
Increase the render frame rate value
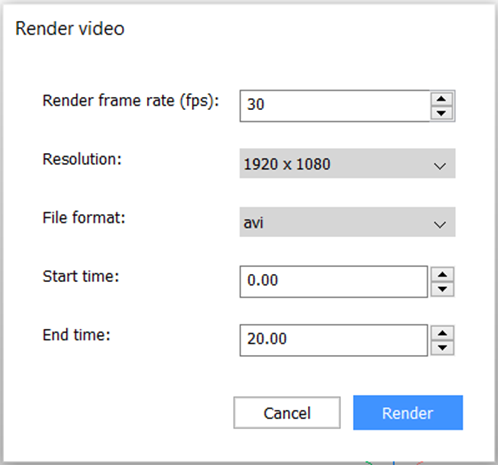(x=441, y=99)
